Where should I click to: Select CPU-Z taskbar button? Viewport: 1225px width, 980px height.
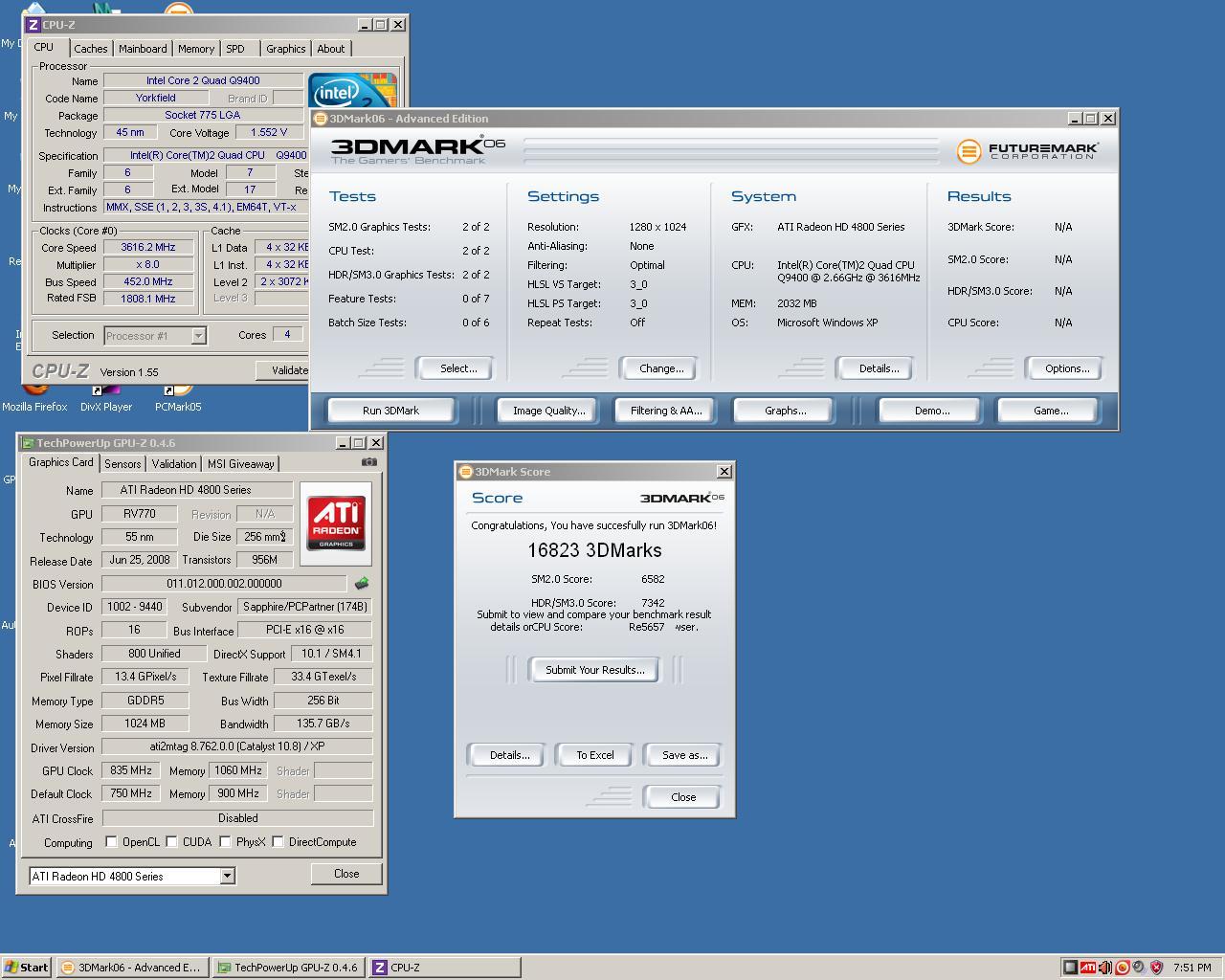pyautogui.click(x=444, y=968)
